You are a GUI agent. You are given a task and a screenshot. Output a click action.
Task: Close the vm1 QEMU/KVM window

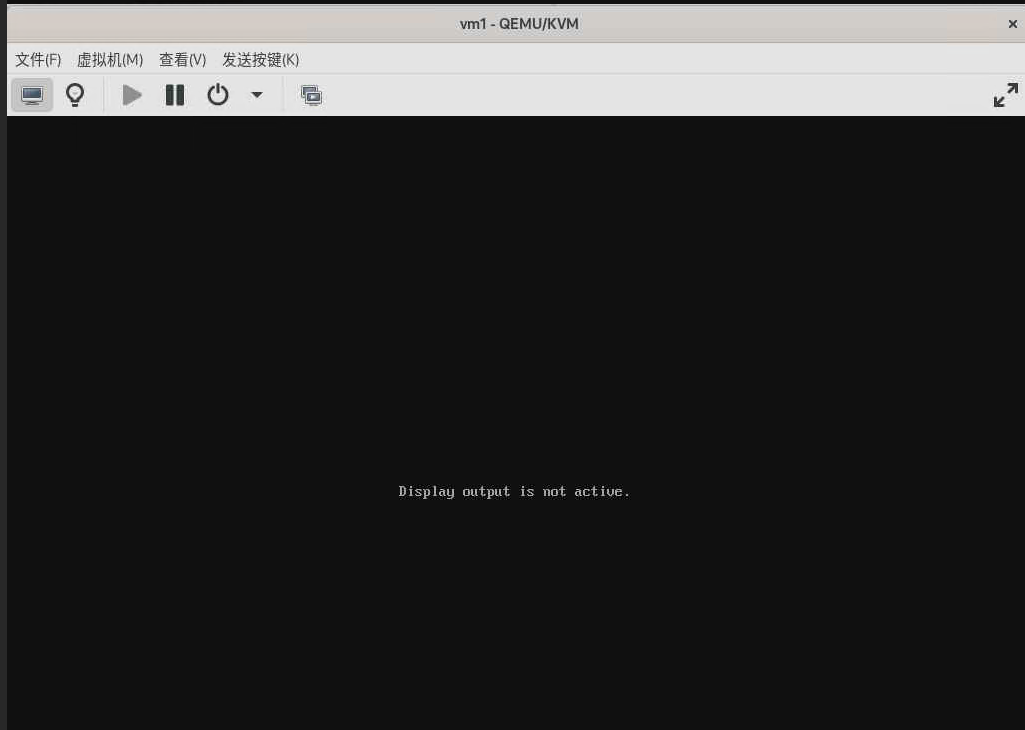pos(1012,24)
